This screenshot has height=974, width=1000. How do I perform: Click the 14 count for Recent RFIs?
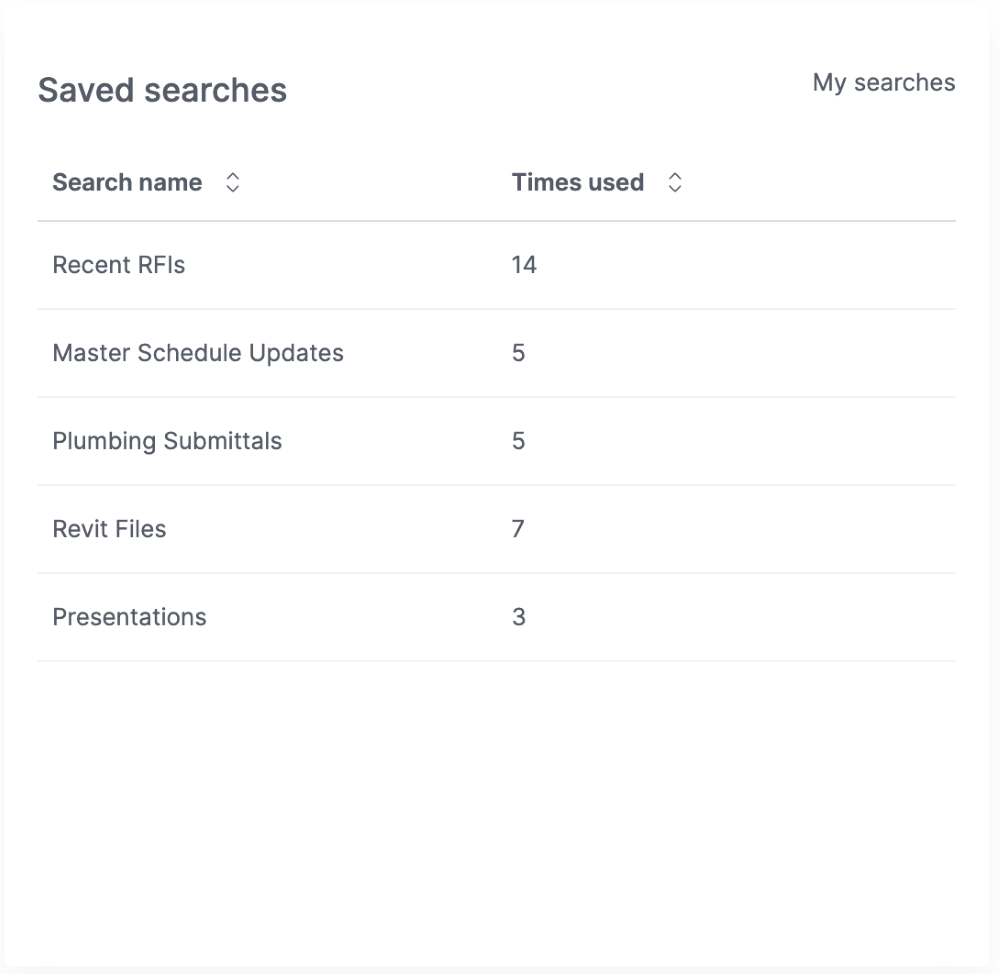[524, 265]
